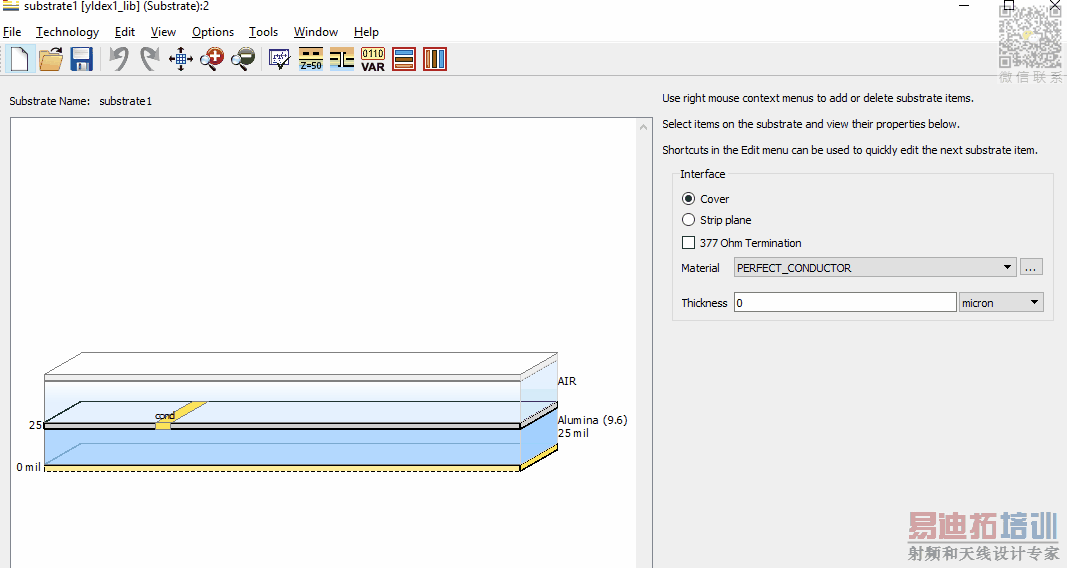Enable 377 Ohm Termination checkbox
Screen dimensions: 1067x568
coord(689,243)
